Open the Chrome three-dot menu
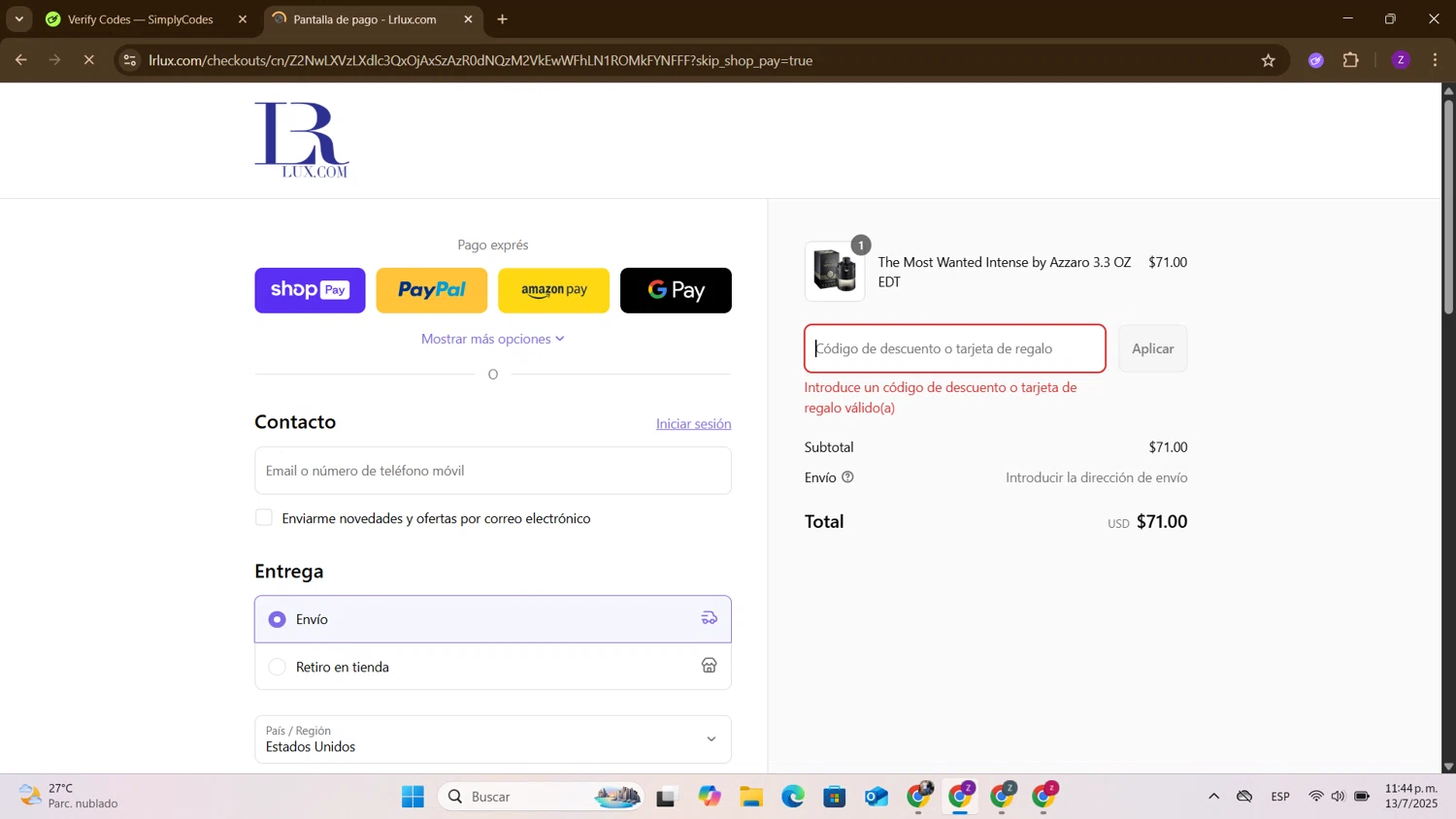This screenshot has width=1456, height=819. (1436, 60)
